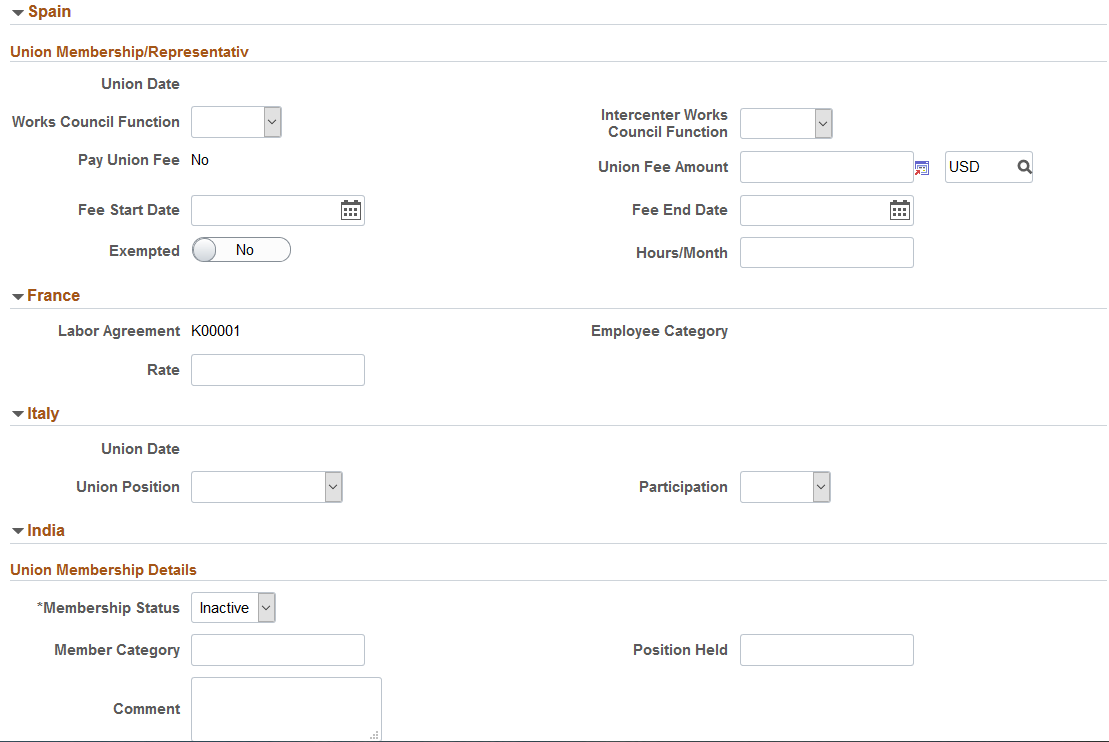Click the Member Category field
Image resolution: width=1109 pixels, height=742 pixels.
click(x=278, y=650)
